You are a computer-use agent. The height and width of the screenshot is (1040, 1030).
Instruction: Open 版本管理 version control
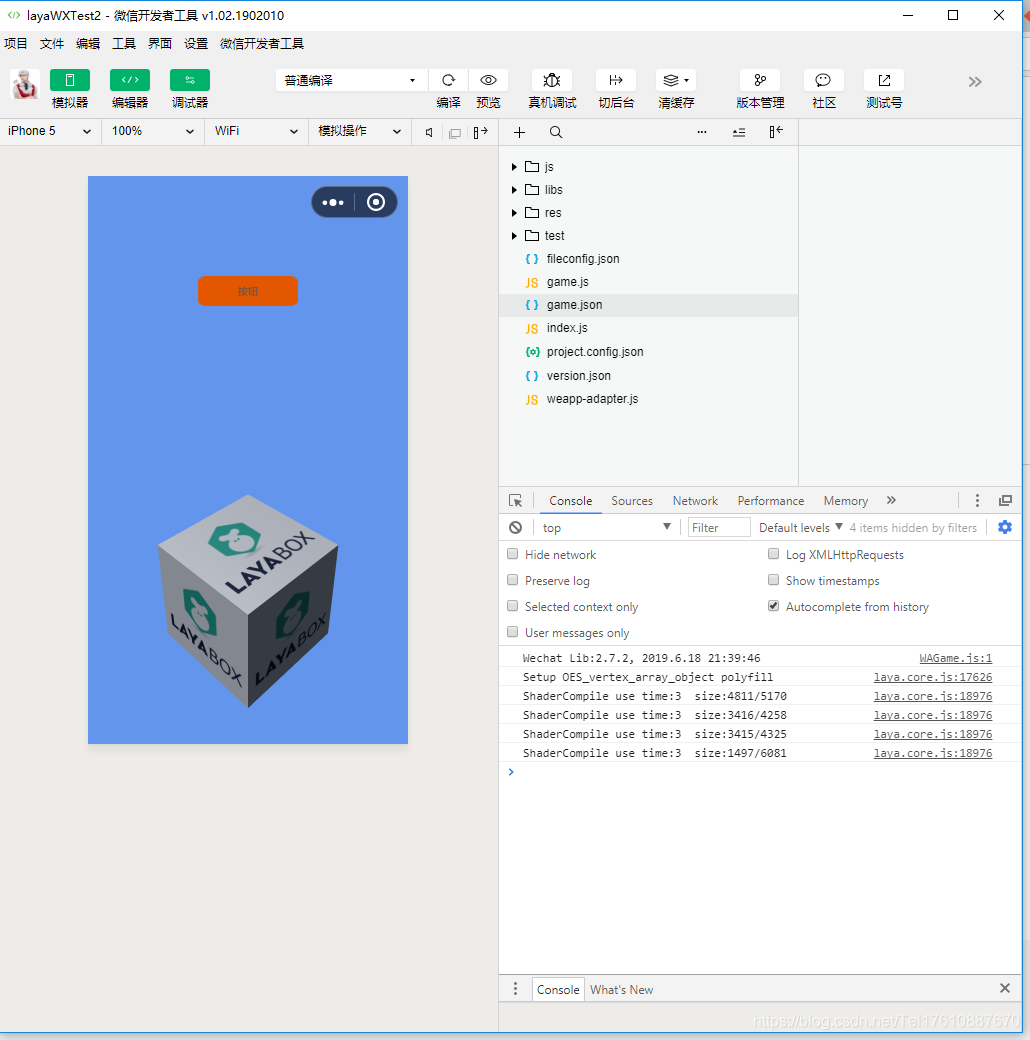click(x=760, y=80)
